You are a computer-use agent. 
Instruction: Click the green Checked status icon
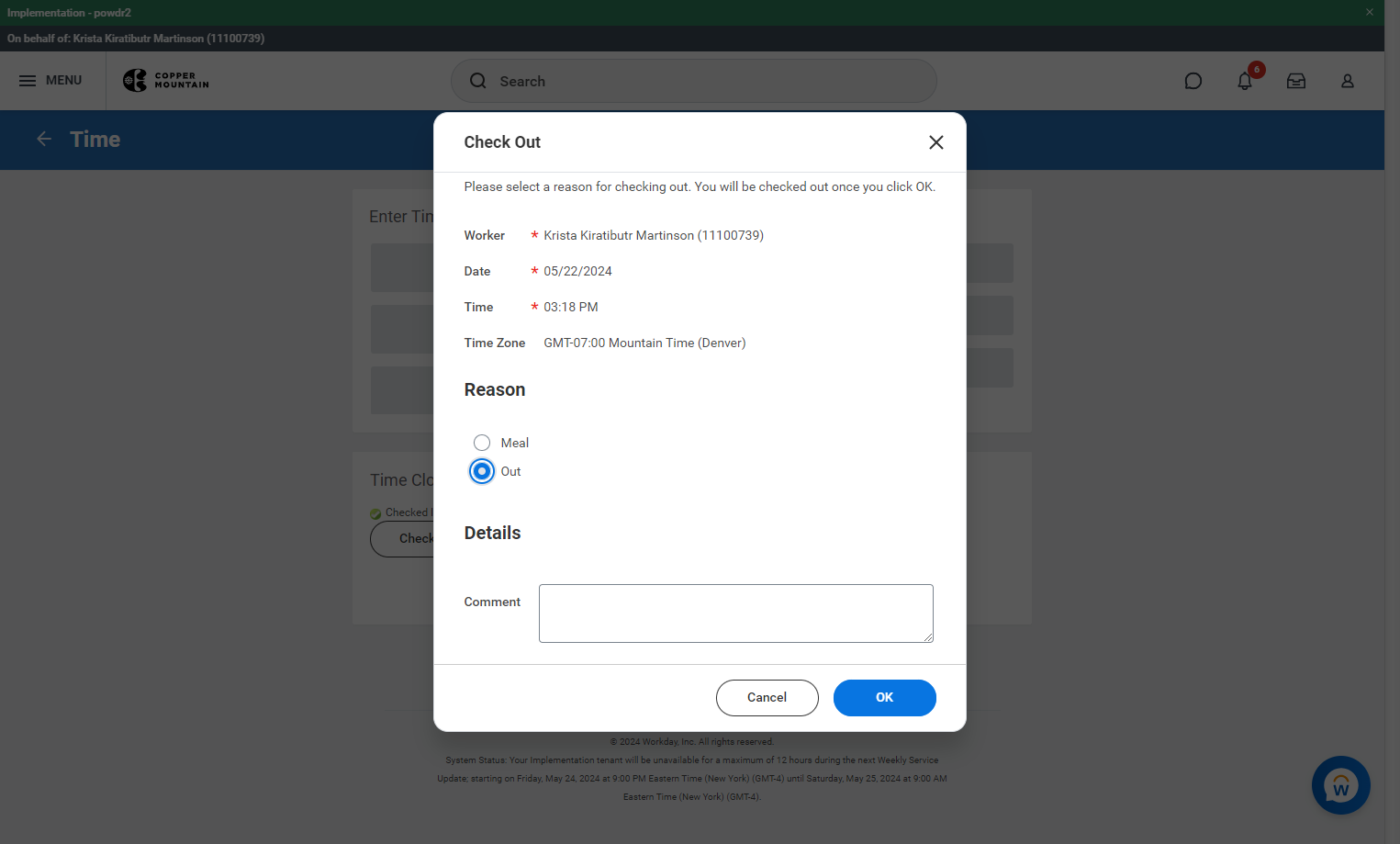375,514
